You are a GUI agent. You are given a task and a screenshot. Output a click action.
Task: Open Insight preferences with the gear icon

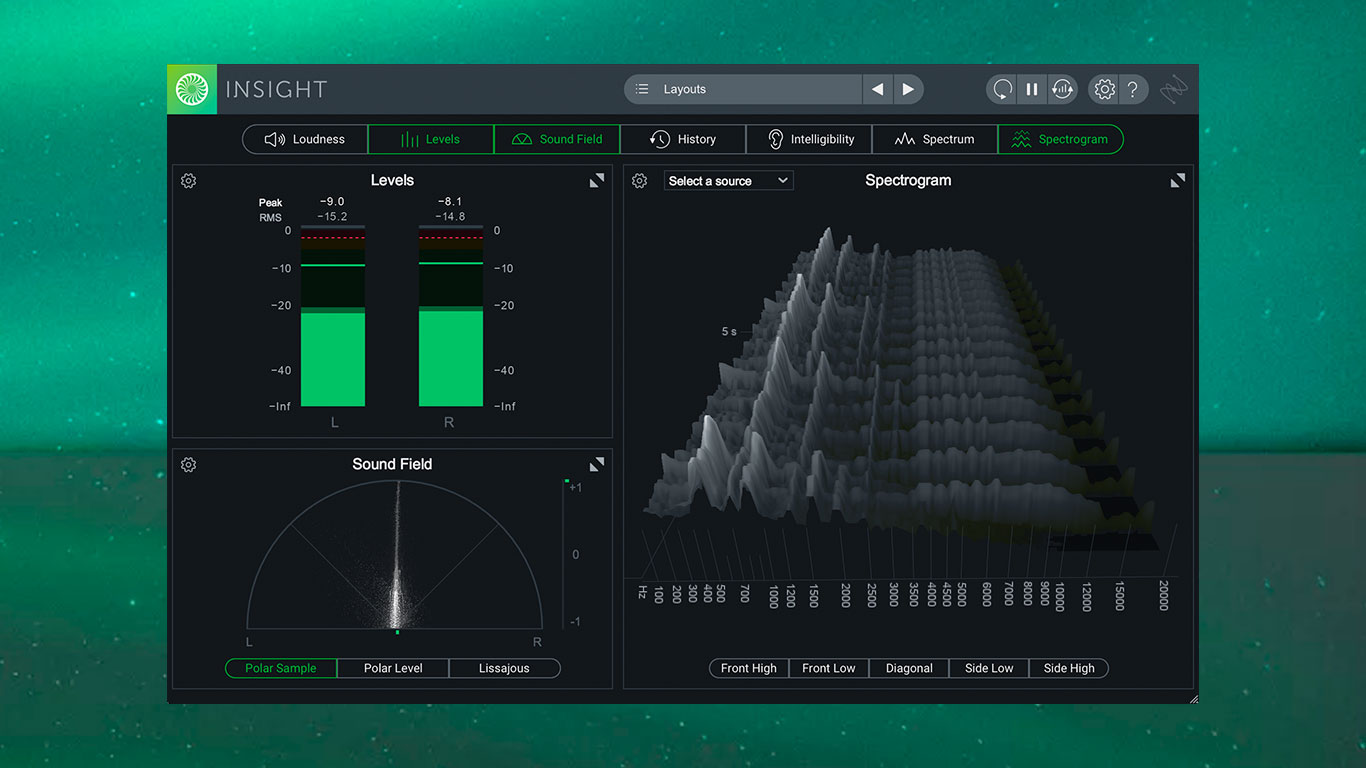[1104, 89]
